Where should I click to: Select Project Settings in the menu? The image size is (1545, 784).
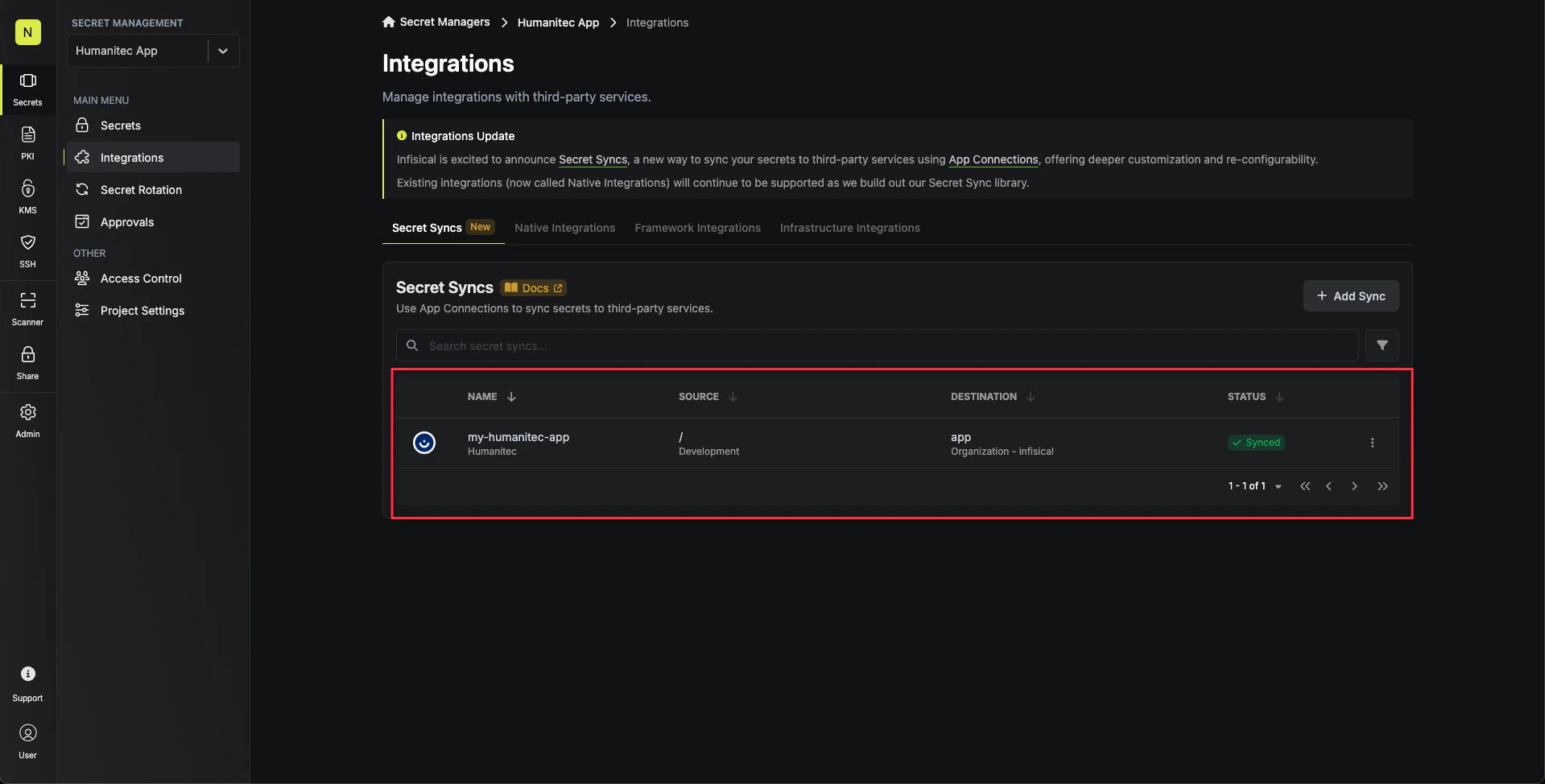point(152,311)
